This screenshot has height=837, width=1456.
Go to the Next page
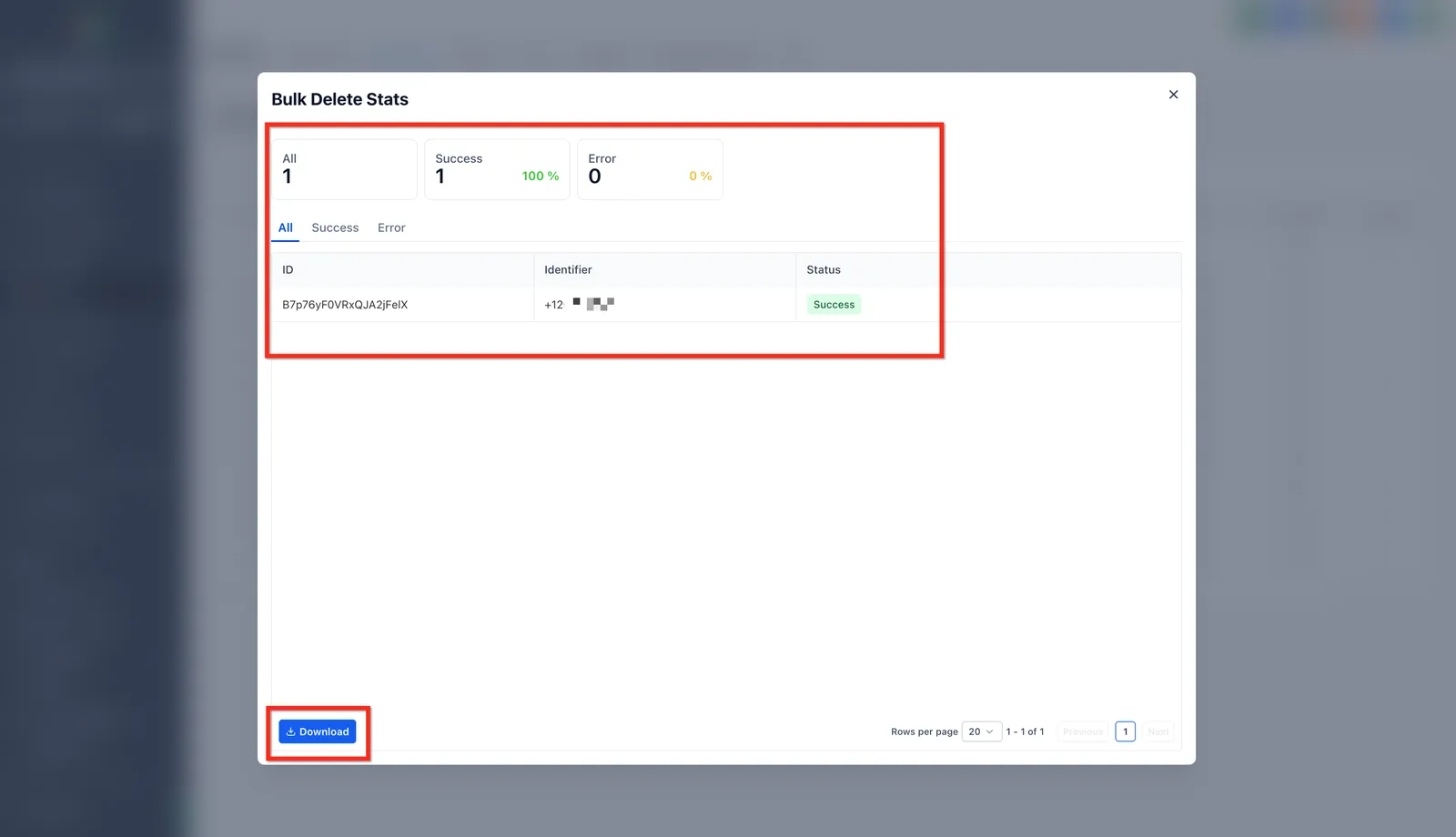[x=1158, y=731]
